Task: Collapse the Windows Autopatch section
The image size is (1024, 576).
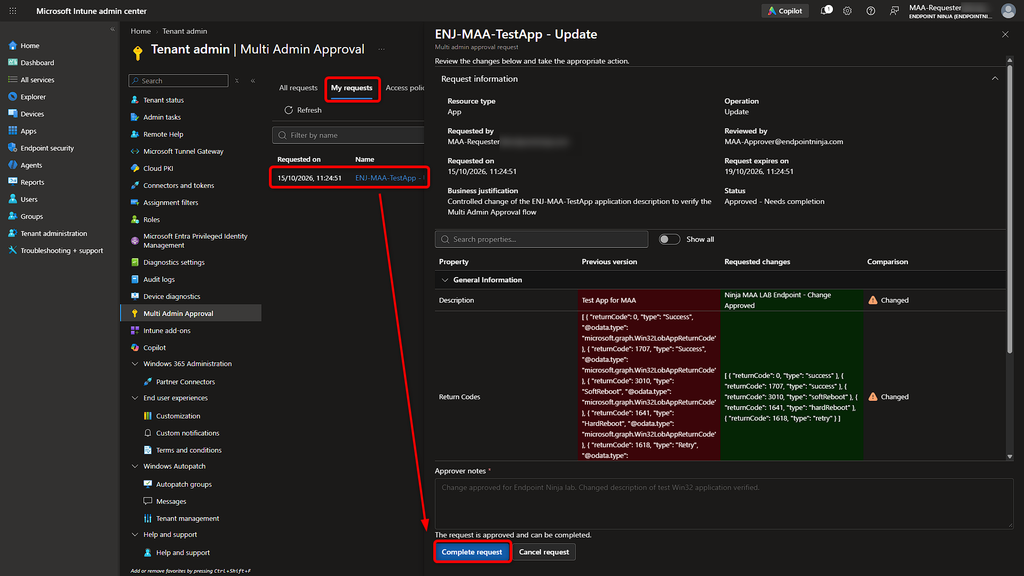Action: coord(135,466)
